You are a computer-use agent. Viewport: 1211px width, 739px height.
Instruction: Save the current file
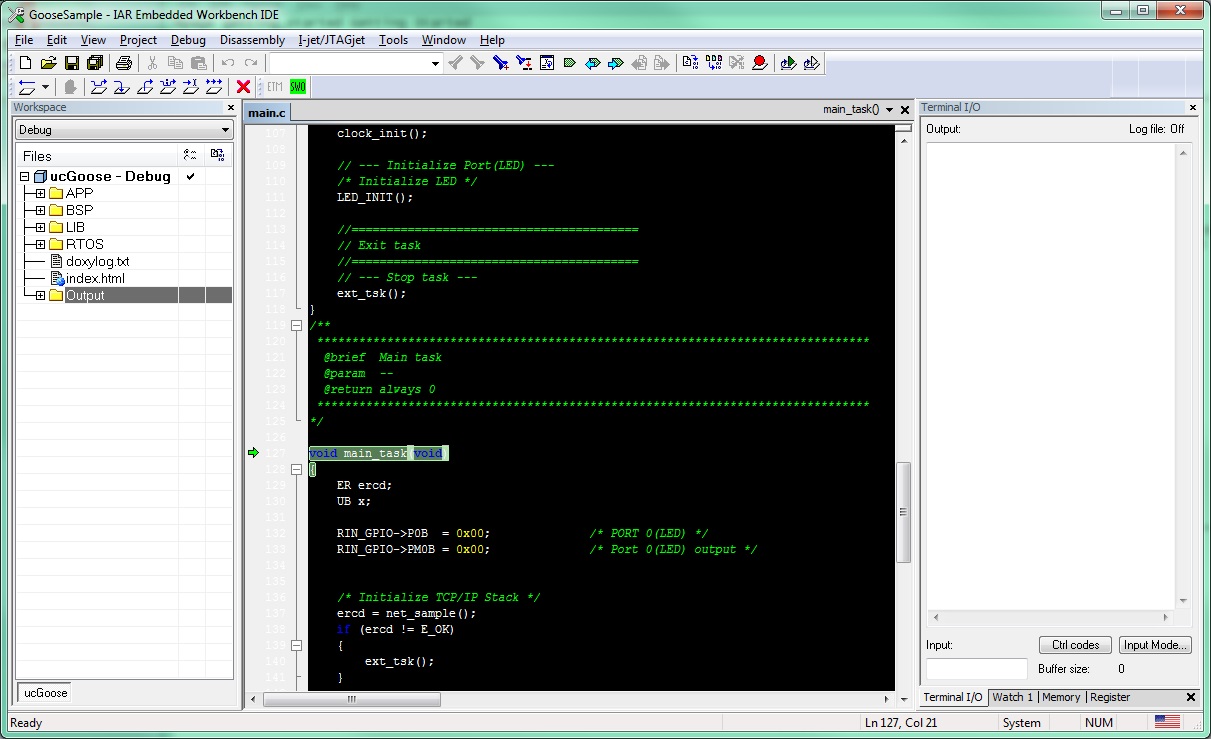tap(71, 63)
